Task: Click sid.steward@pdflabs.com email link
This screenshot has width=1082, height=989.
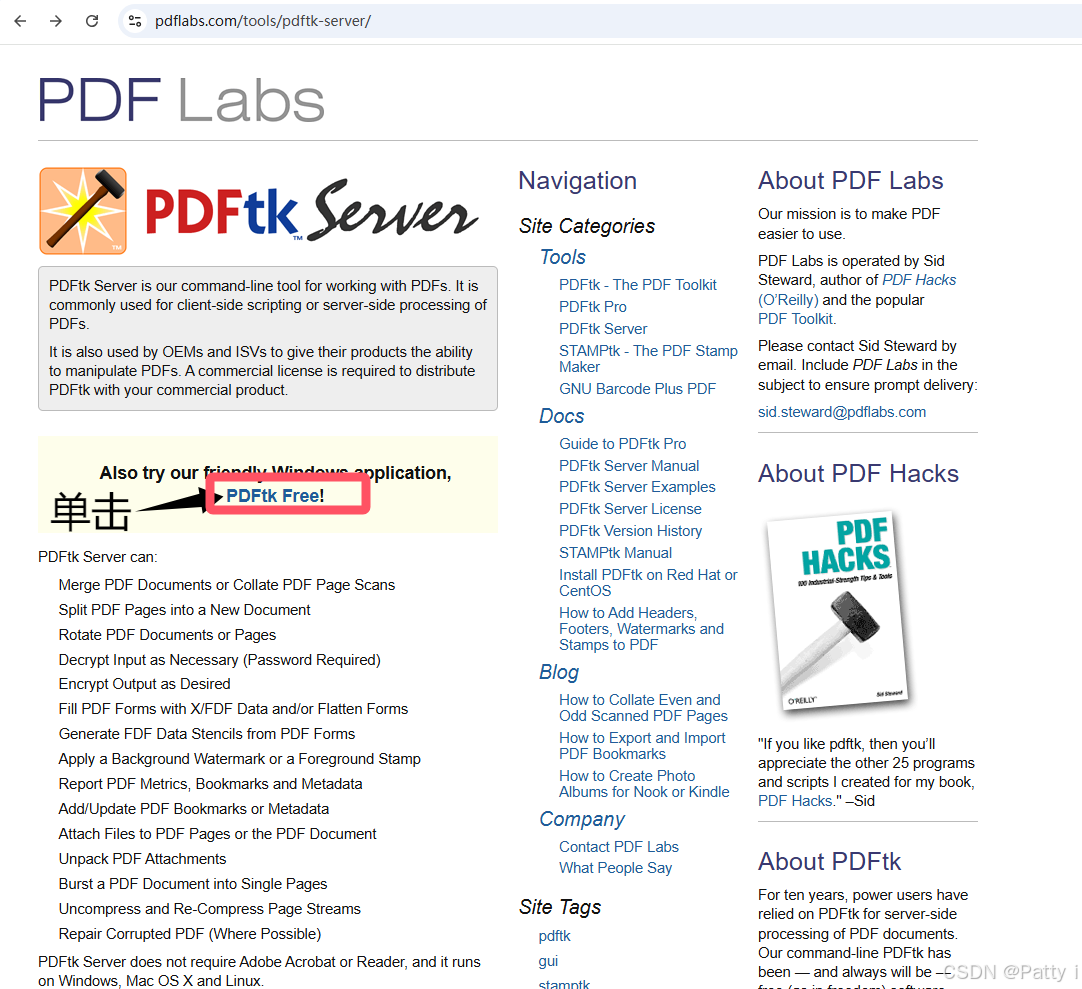Action: (x=842, y=412)
